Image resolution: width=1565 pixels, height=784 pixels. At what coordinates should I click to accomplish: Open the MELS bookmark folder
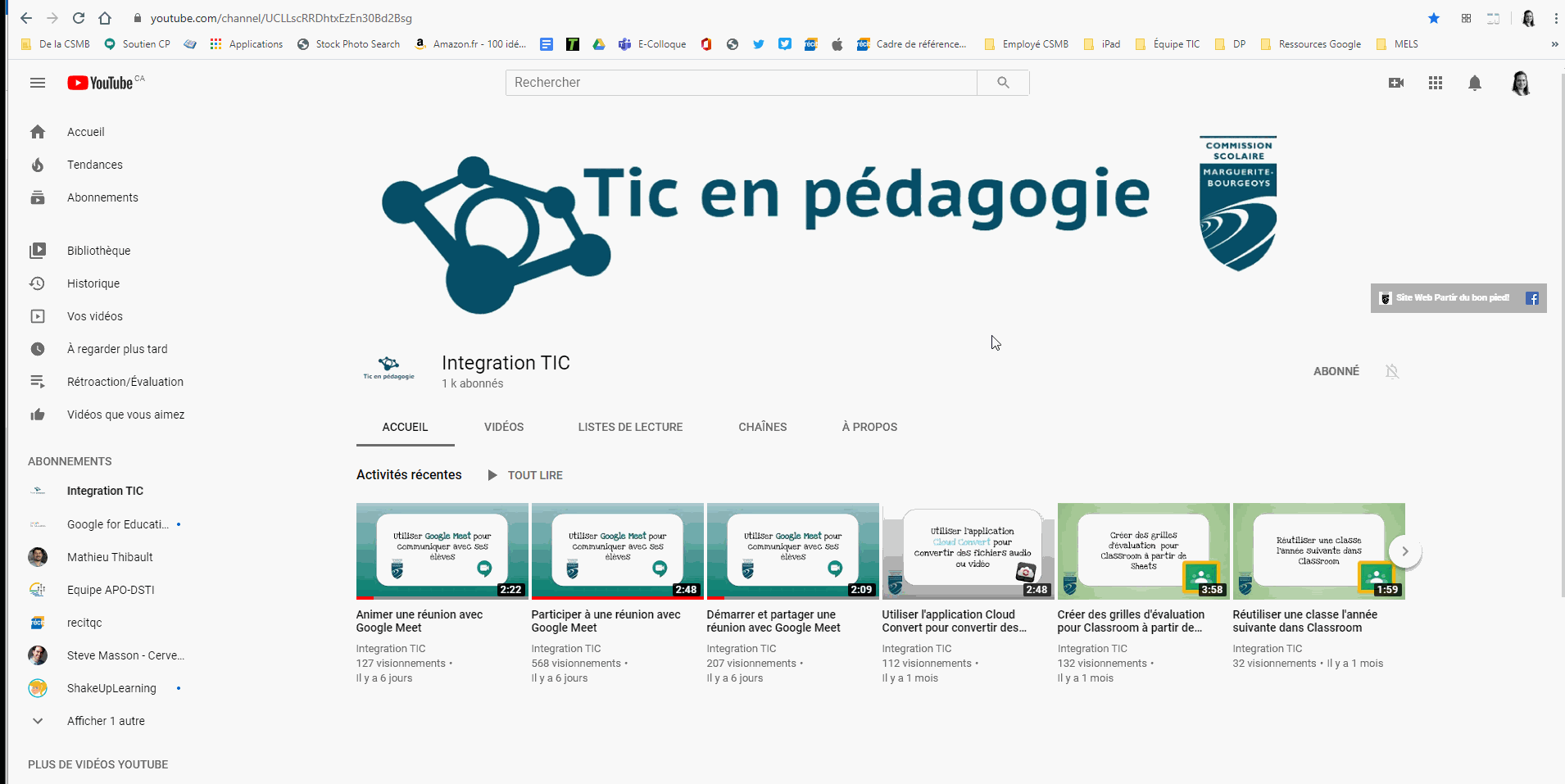pos(1397,44)
